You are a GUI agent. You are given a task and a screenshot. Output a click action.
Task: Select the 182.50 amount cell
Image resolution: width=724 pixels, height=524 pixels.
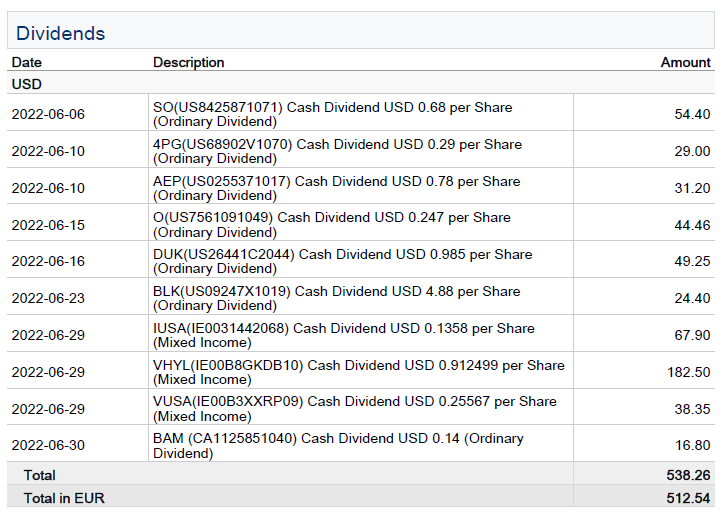(690, 372)
